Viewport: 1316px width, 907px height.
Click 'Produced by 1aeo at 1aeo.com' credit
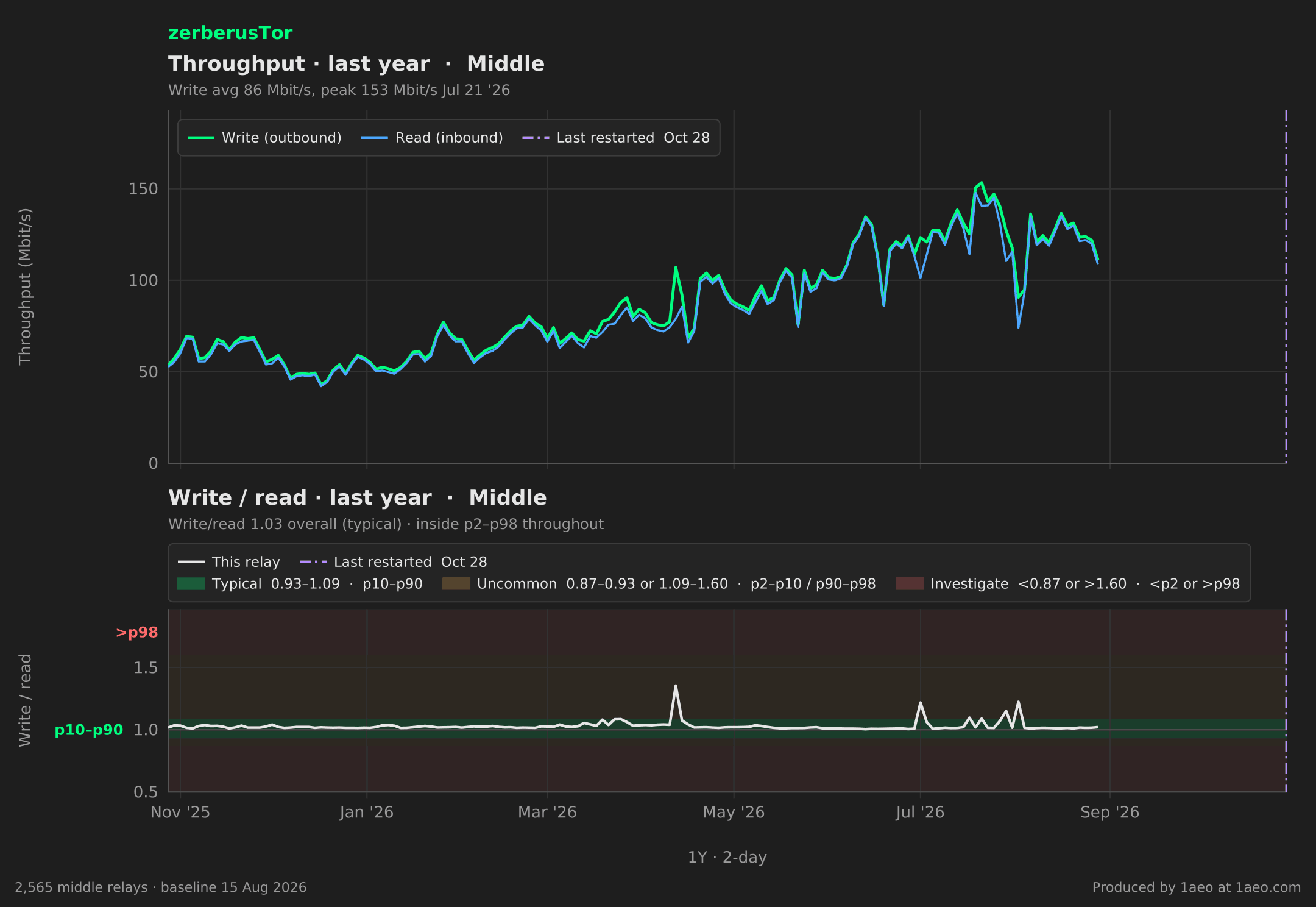coord(1197,887)
